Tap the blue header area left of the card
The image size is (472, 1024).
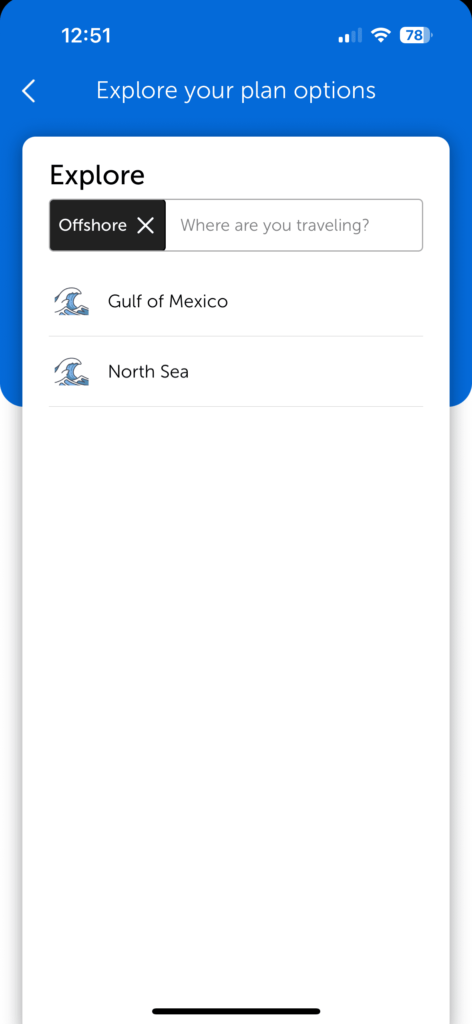[11, 261]
